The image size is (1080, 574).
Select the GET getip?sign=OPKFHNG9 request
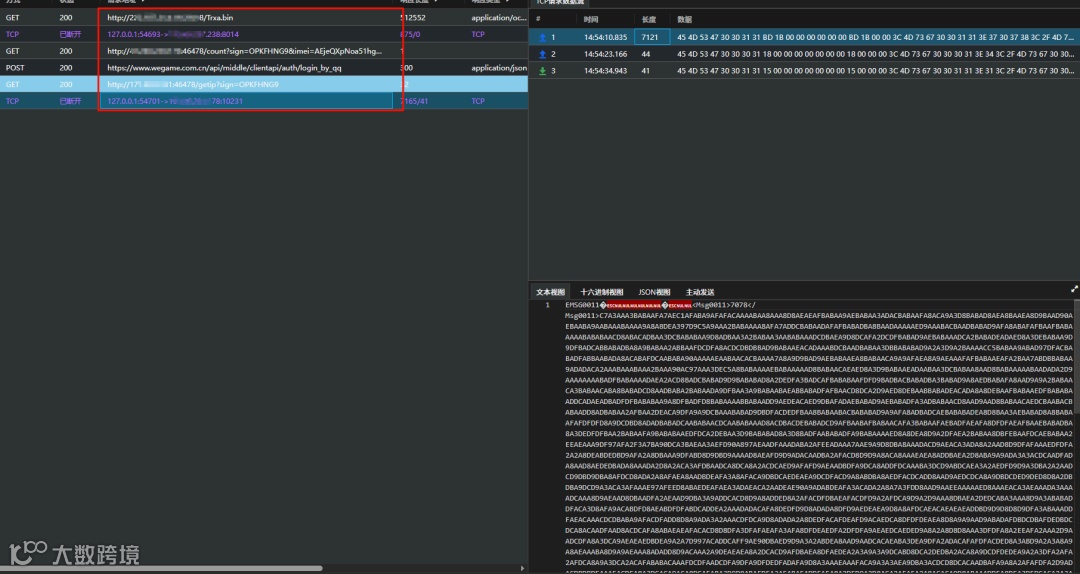[x=264, y=84]
